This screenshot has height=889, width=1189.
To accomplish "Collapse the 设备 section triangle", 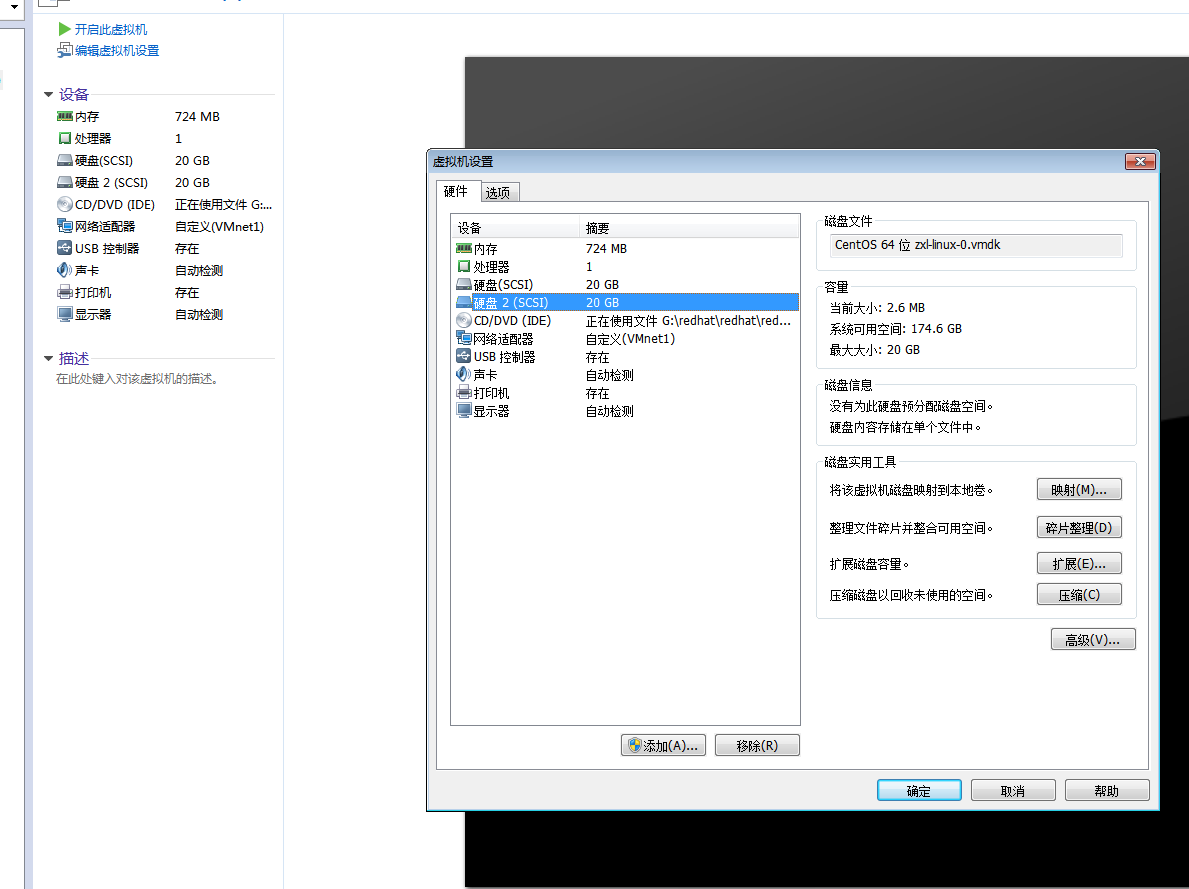I will (49, 95).
